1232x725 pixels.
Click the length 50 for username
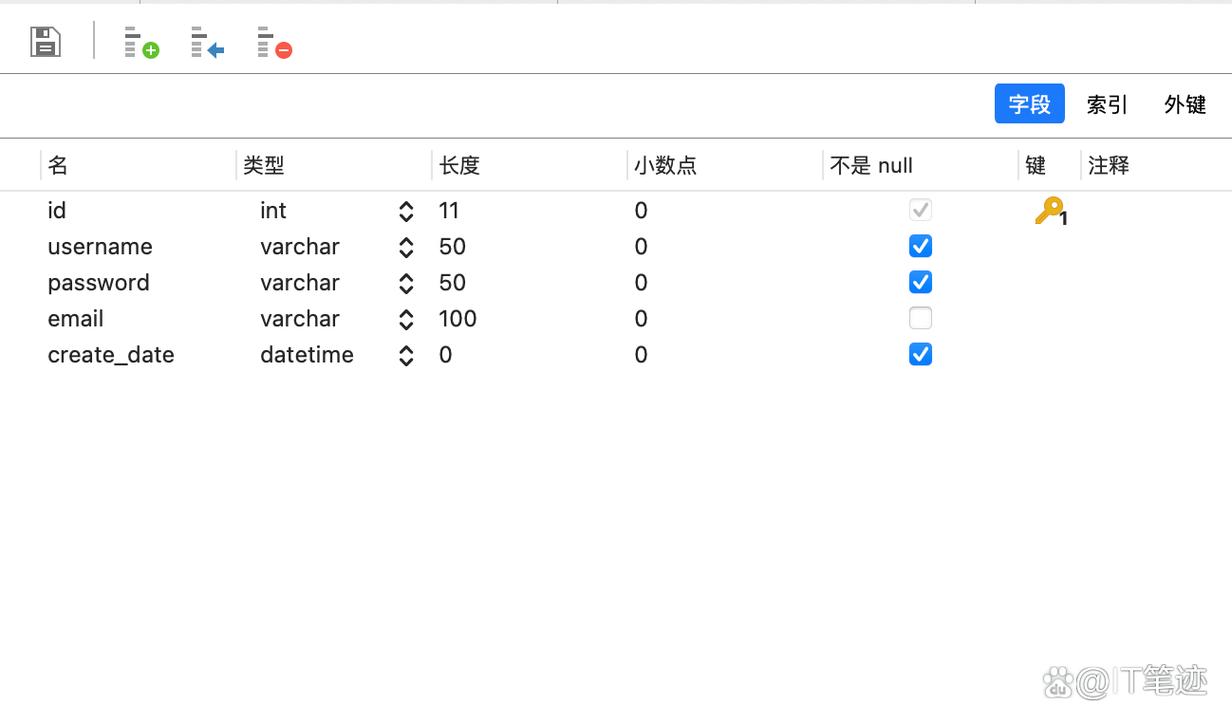[x=453, y=246]
